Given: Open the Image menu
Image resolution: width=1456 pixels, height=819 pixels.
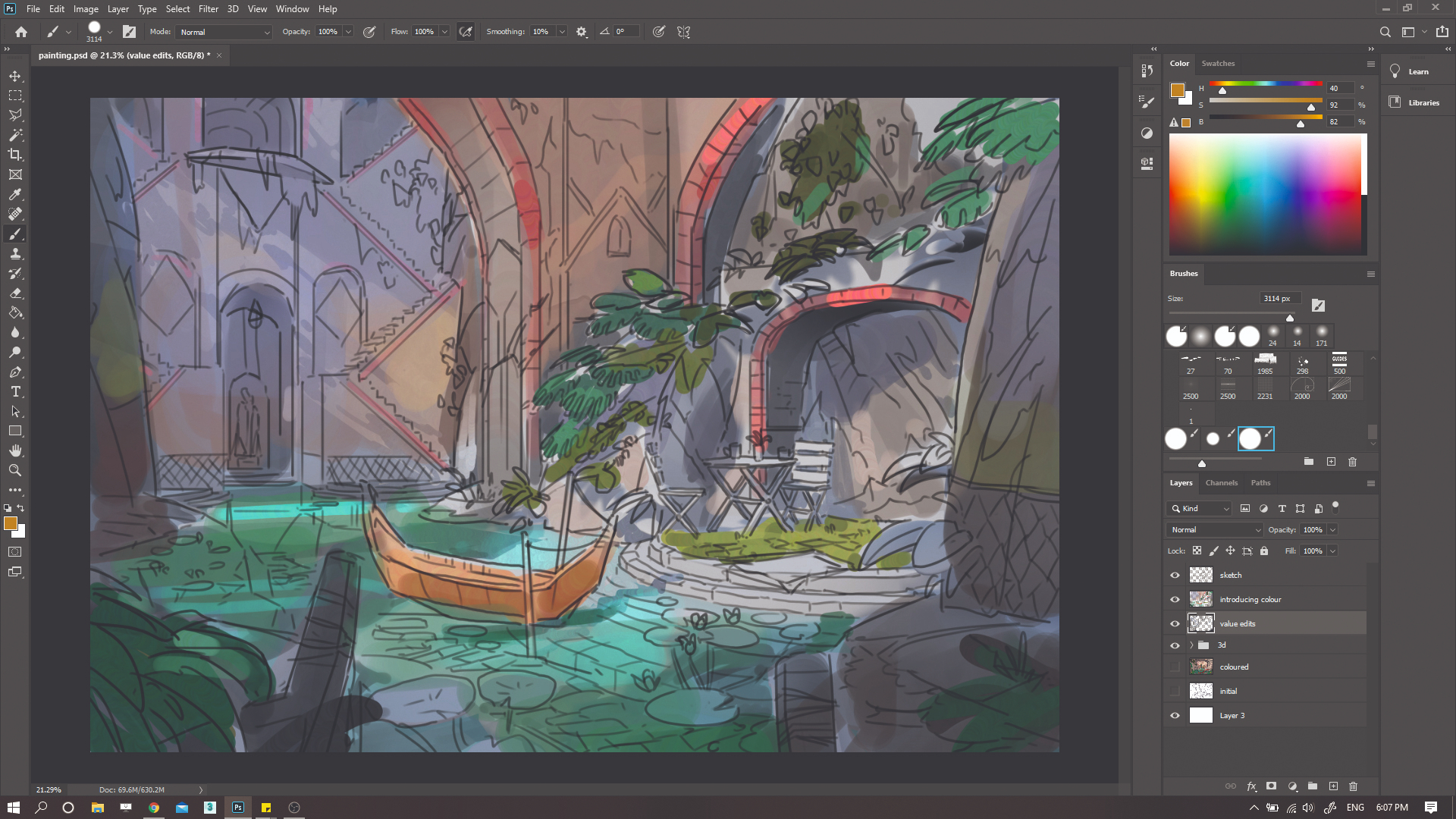Looking at the screenshot, I should [86, 9].
